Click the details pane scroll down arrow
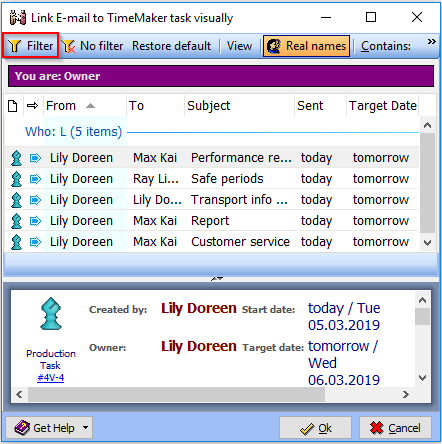 [422, 378]
